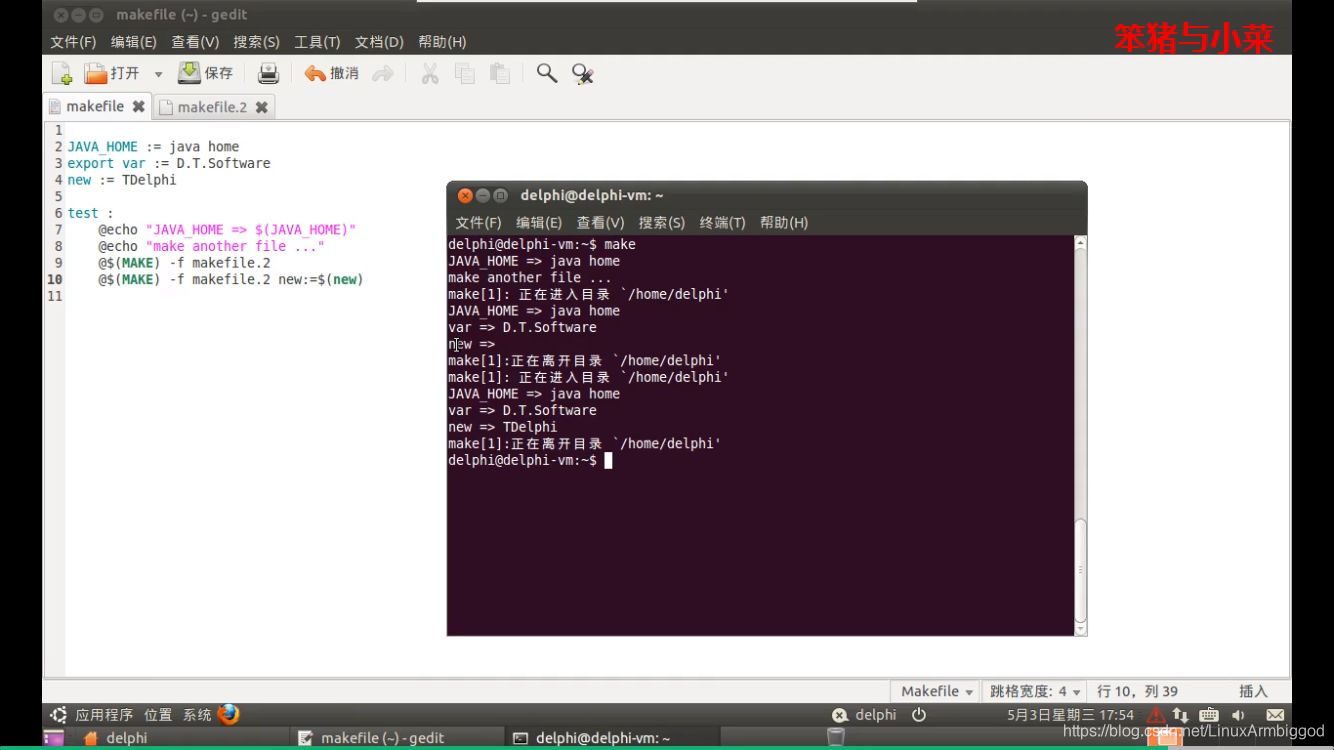Close the makefile tab
This screenshot has width=1334, height=750.
click(138, 106)
